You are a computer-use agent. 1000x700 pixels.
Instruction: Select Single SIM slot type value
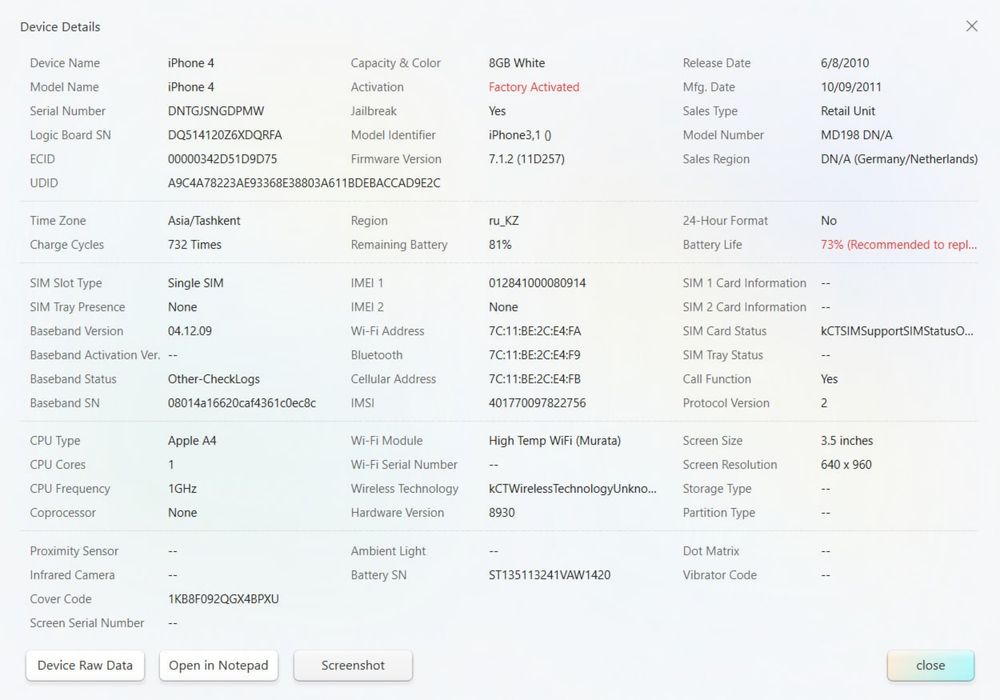coord(195,283)
